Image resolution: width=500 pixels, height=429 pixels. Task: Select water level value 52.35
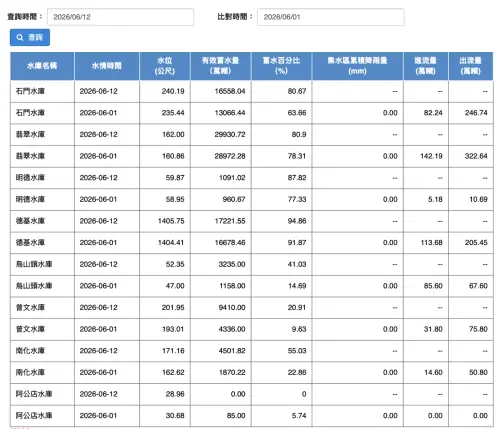click(175, 264)
